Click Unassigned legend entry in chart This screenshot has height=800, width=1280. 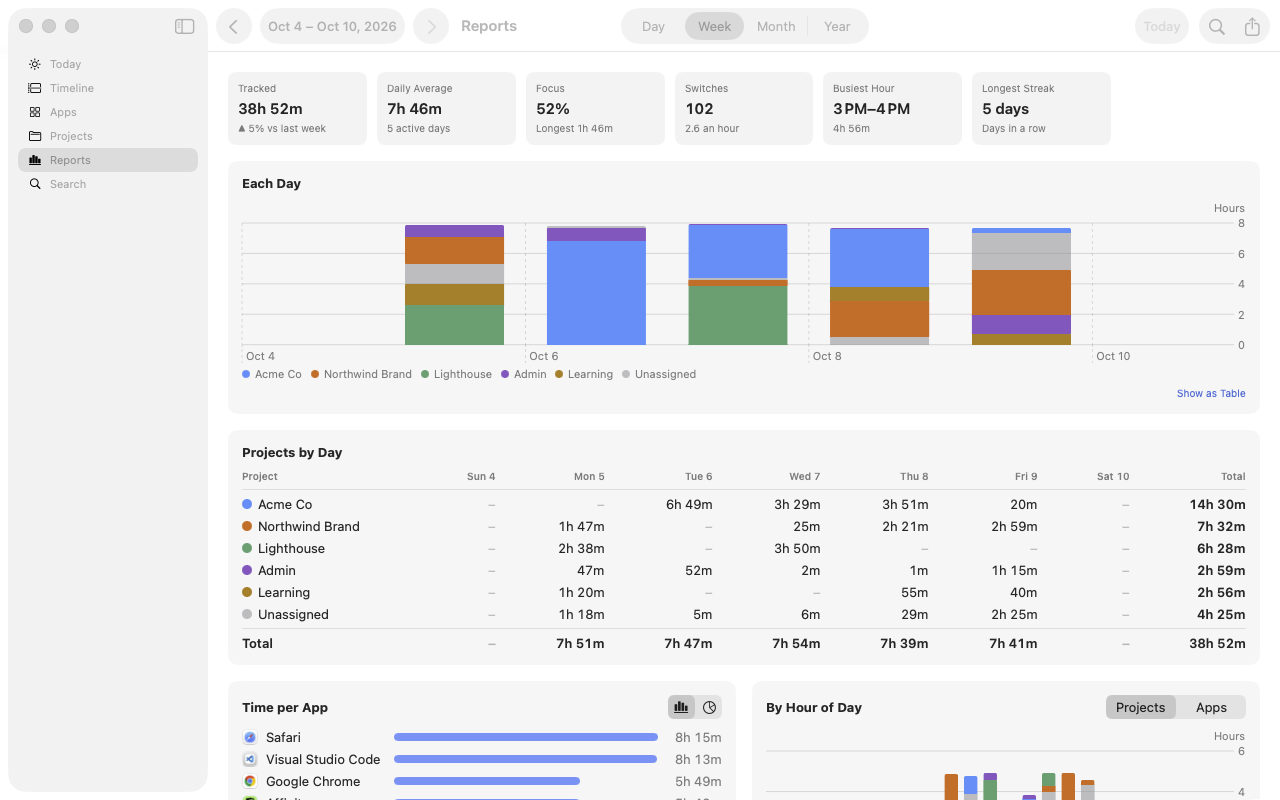(x=659, y=374)
